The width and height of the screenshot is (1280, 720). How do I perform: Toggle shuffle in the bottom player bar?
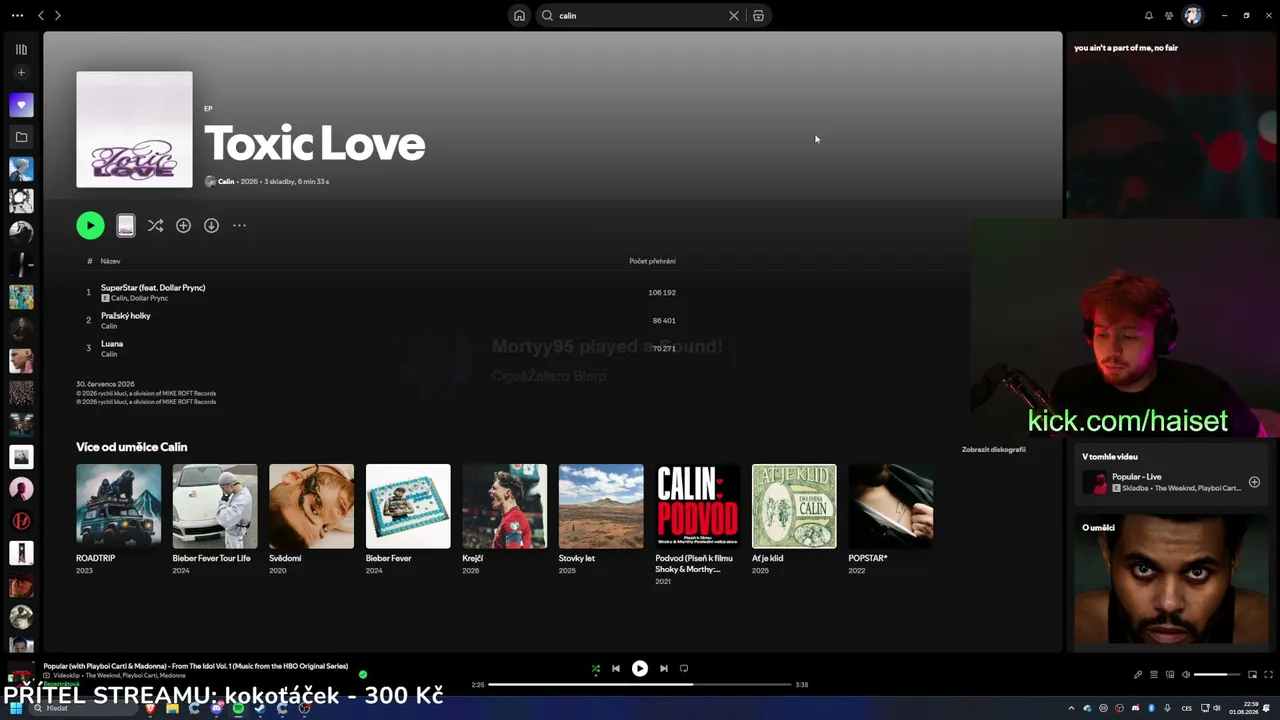pyautogui.click(x=596, y=669)
